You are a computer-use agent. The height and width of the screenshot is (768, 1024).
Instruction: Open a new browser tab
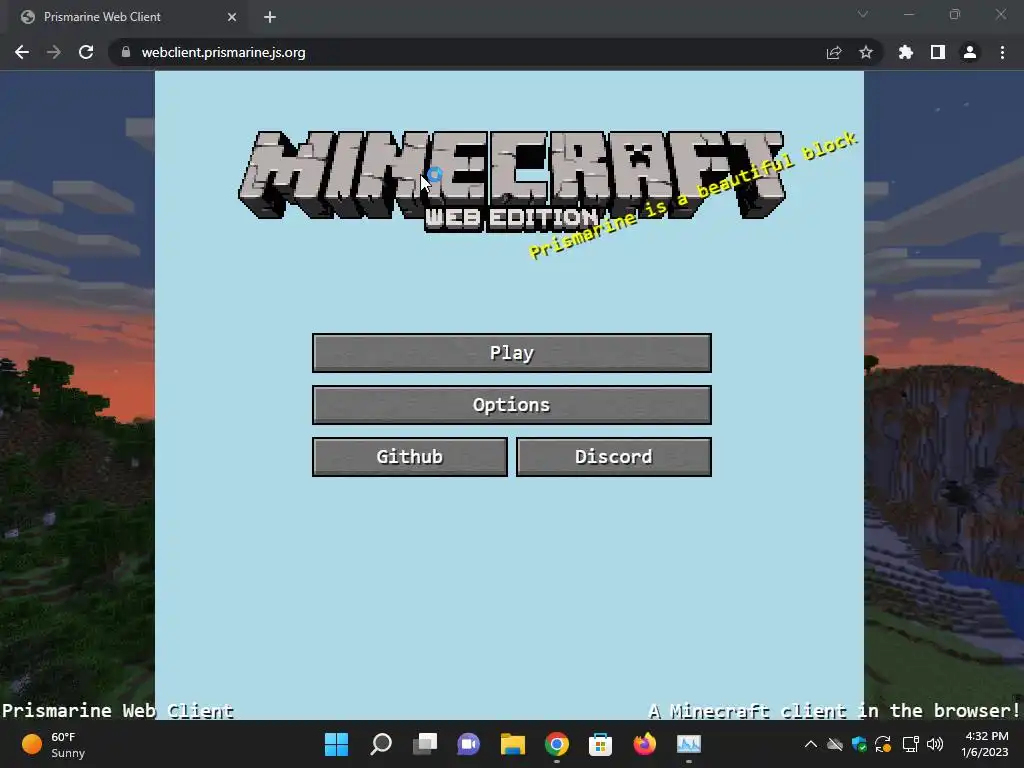click(x=270, y=17)
